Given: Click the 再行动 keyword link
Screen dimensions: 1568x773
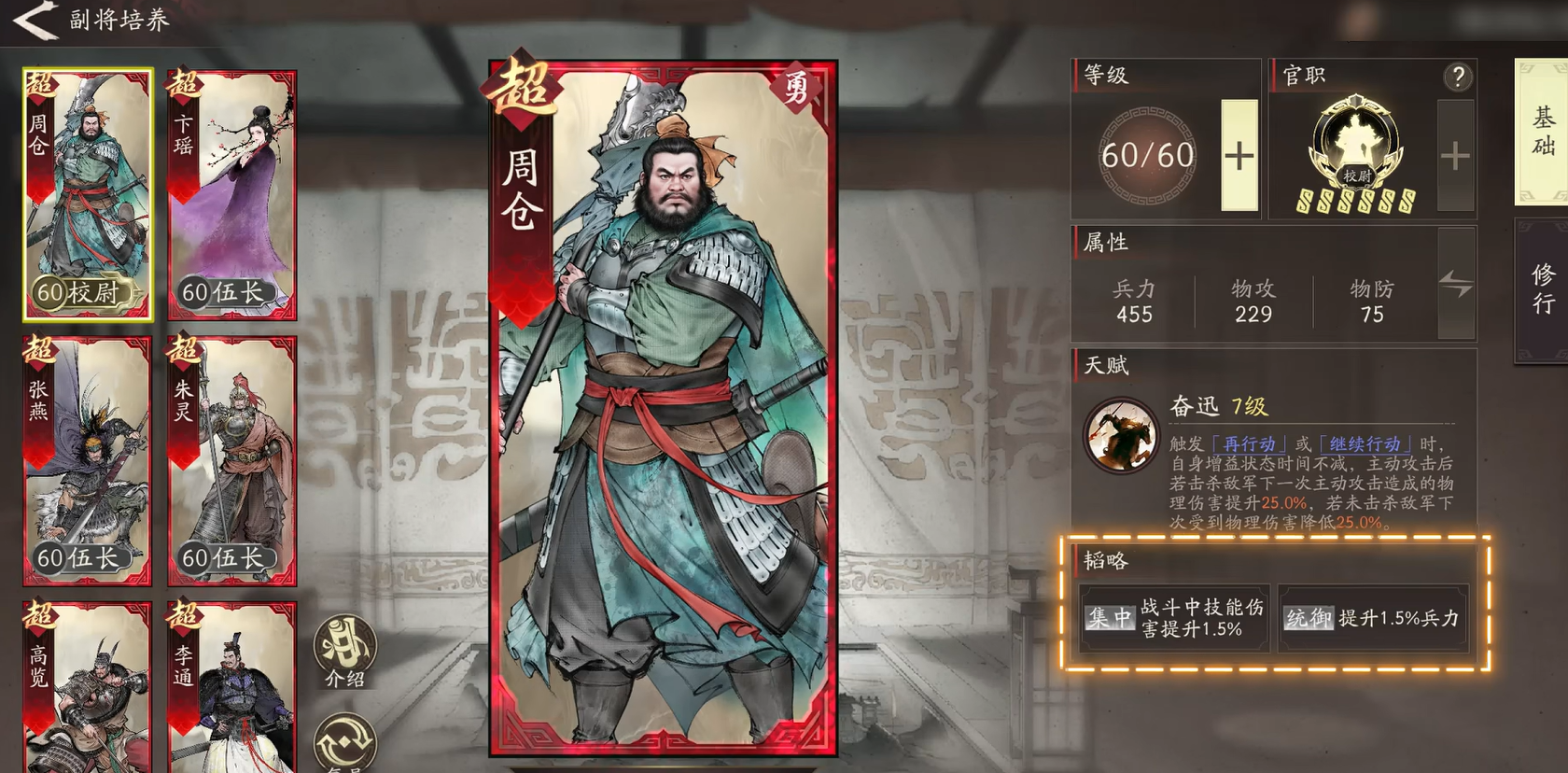Looking at the screenshot, I should pyautogui.click(x=1249, y=444).
